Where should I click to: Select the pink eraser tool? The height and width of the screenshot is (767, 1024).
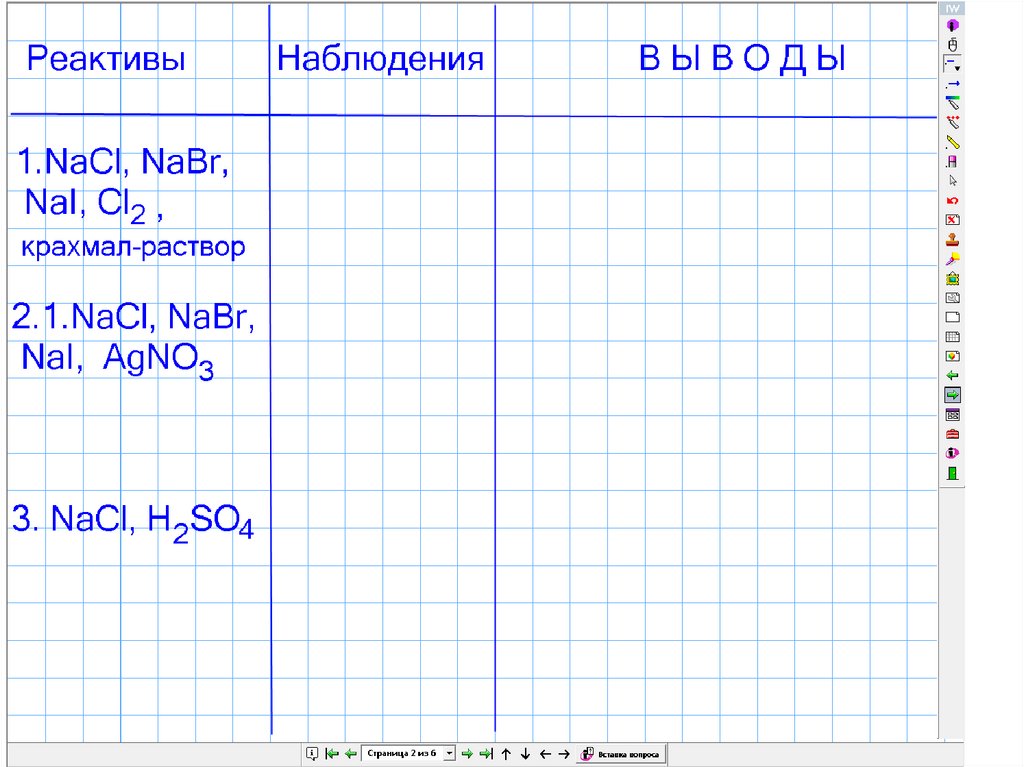pos(952,161)
